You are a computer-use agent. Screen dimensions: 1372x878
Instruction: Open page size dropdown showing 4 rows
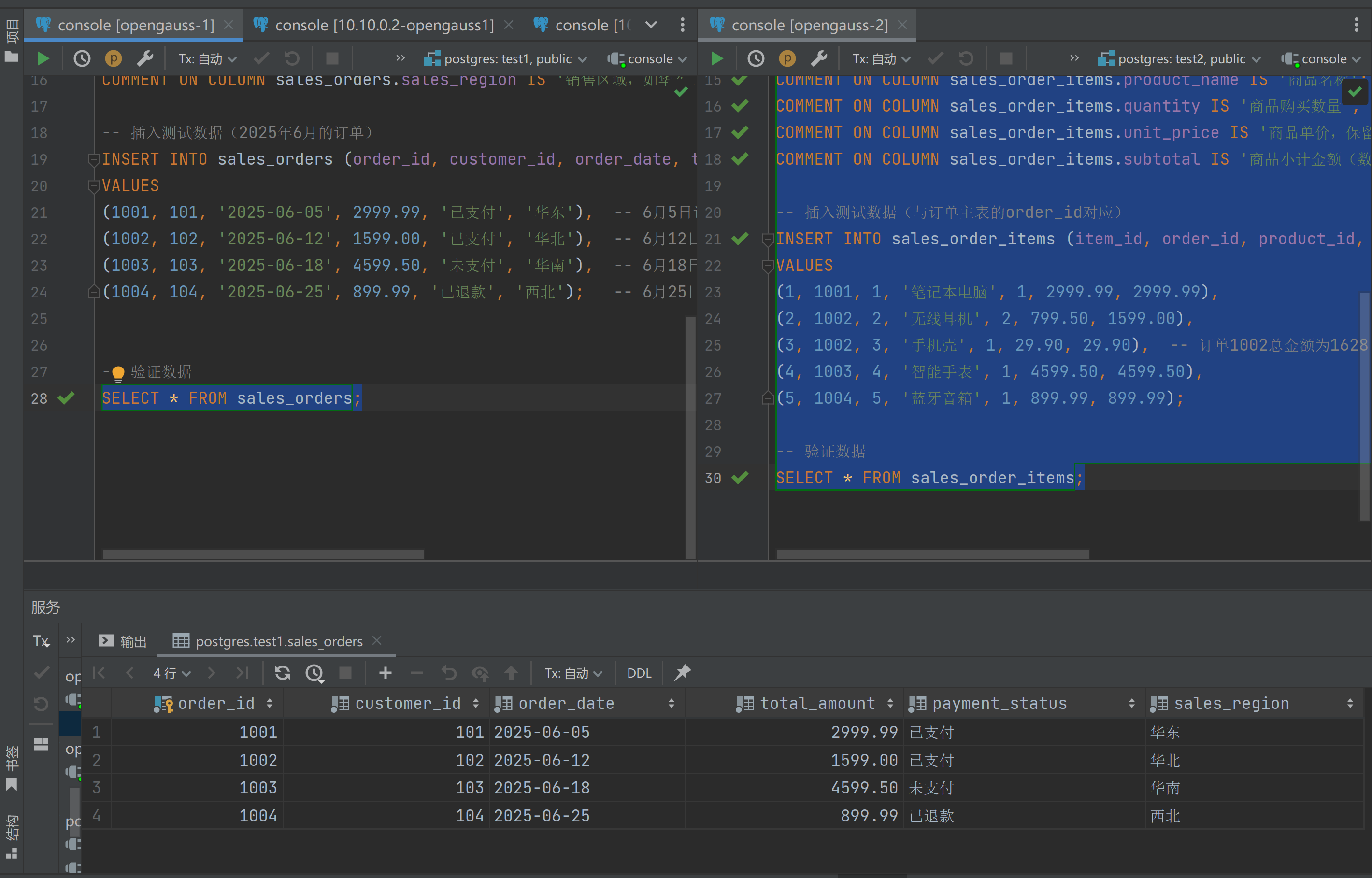(x=171, y=673)
